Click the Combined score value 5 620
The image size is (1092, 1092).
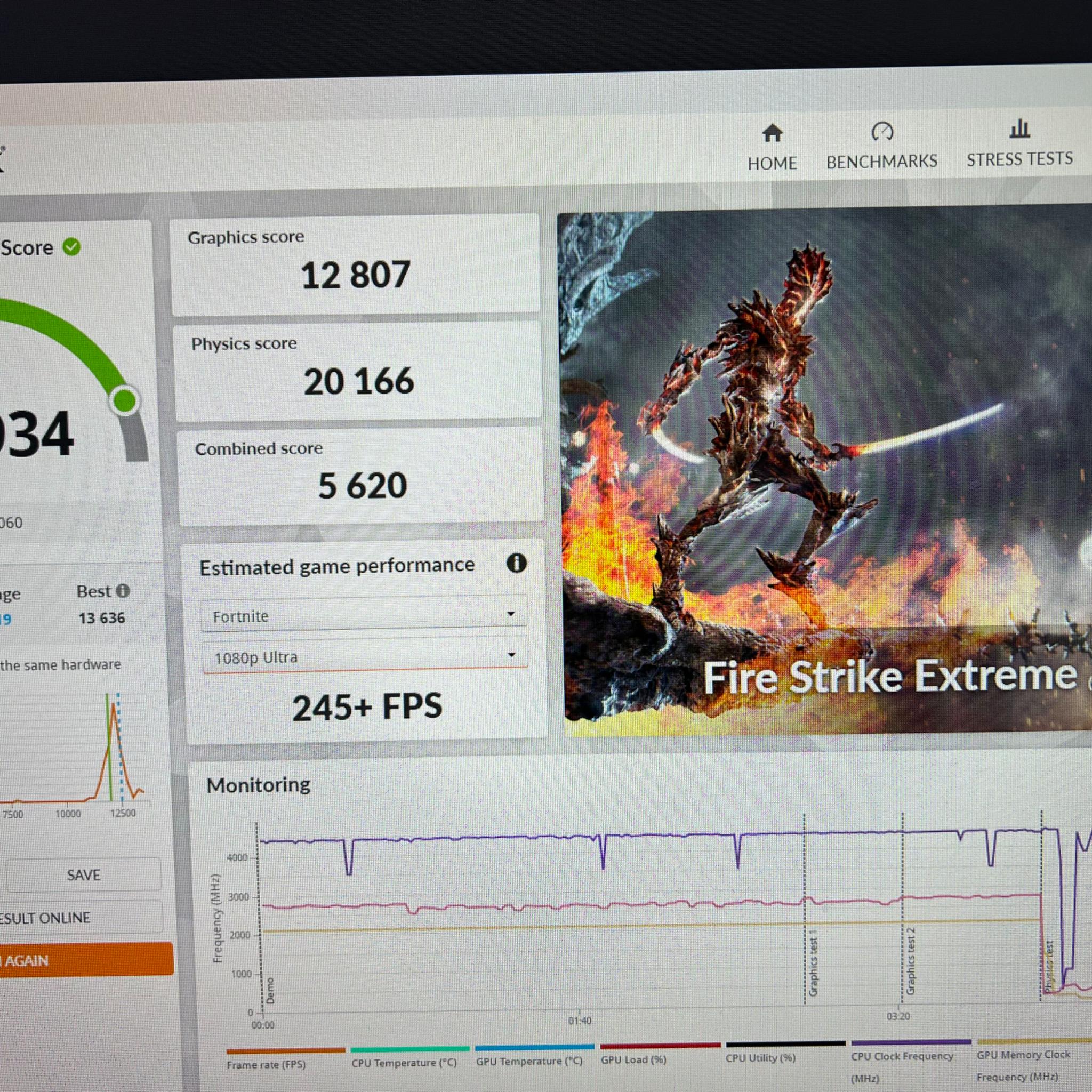coord(362,486)
